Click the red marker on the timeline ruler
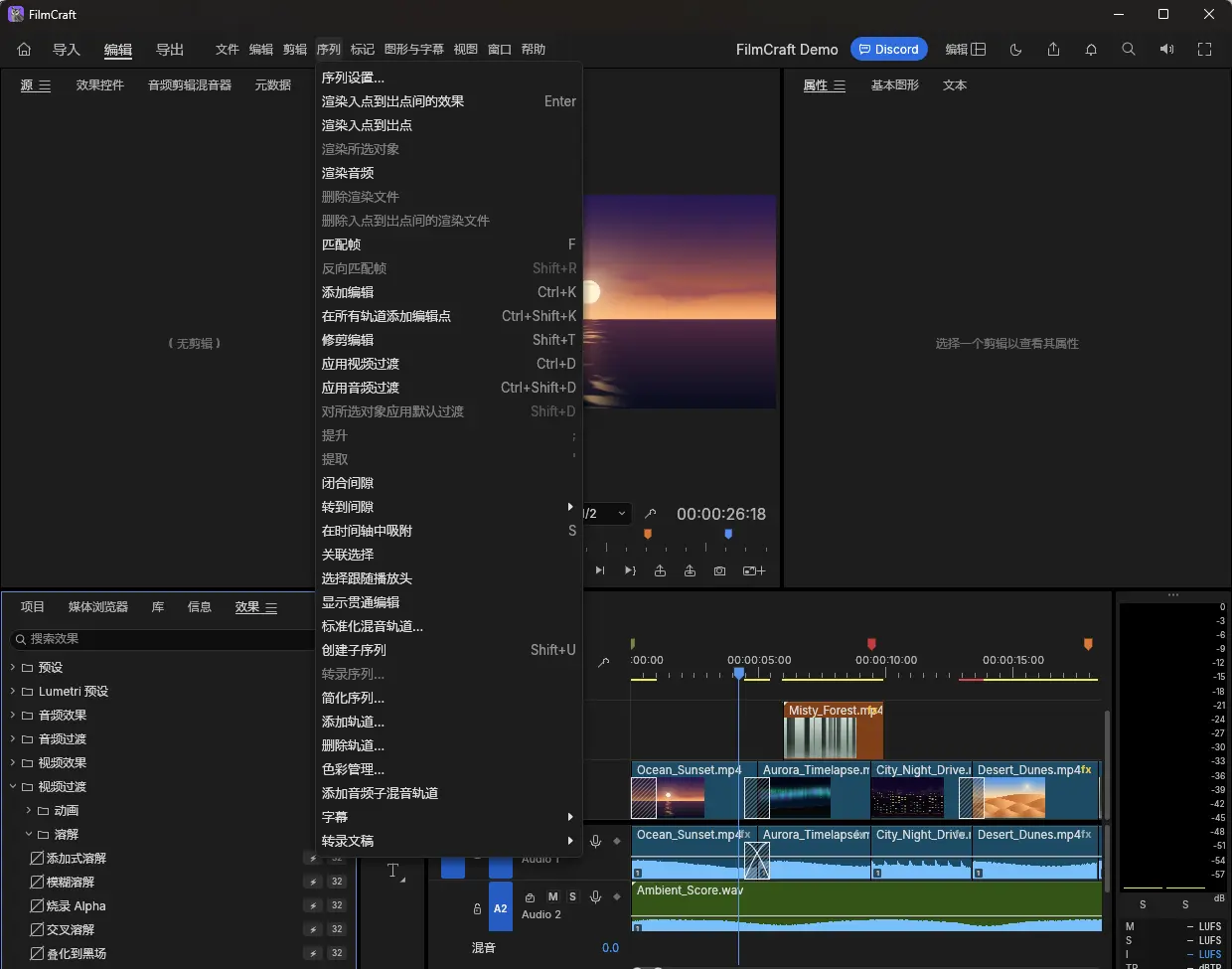This screenshot has width=1232, height=969. (x=871, y=644)
